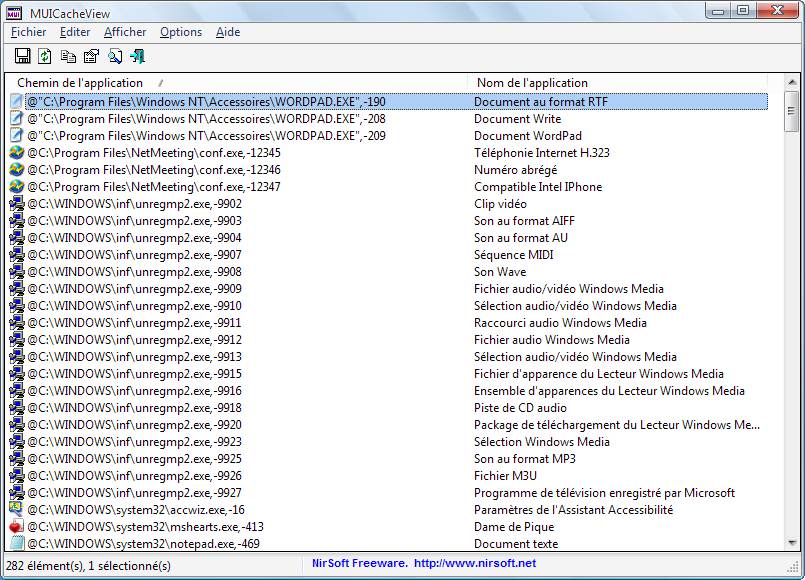Screen dimensions: 805x580
Task: Click the 282 élément(s) status bar text
Action: pyautogui.click(x=88, y=566)
